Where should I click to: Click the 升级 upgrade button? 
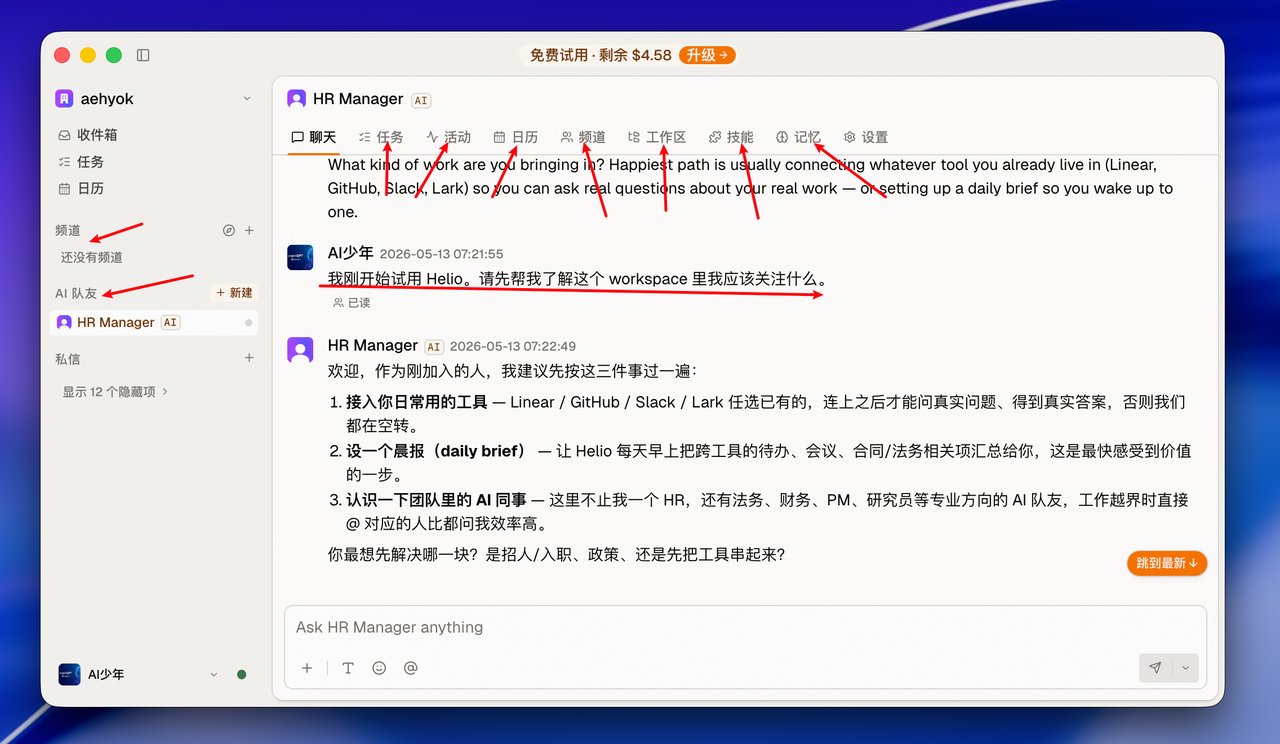(x=707, y=55)
